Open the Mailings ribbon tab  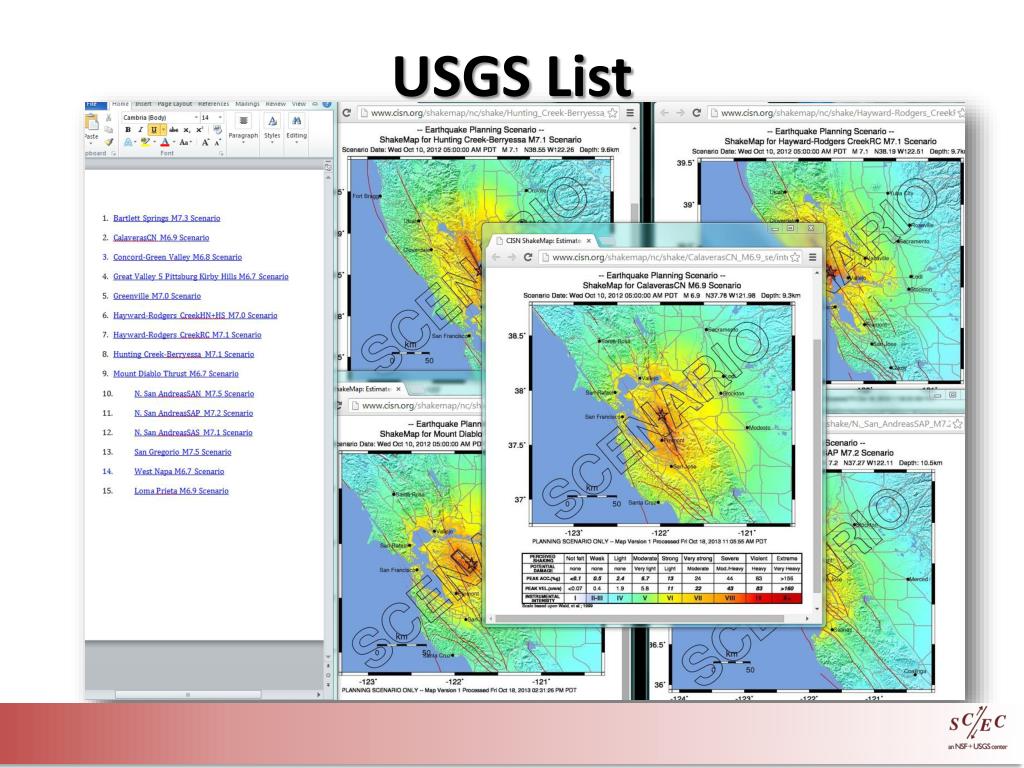(248, 104)
